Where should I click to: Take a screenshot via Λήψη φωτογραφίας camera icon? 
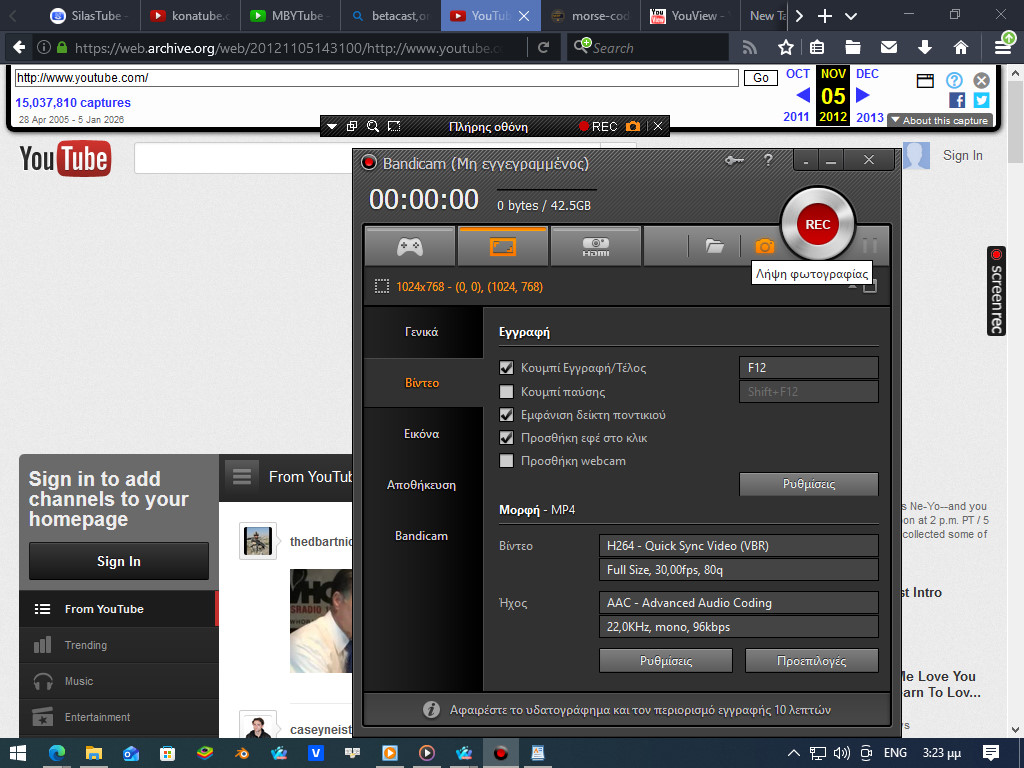(x=763, y=245)
